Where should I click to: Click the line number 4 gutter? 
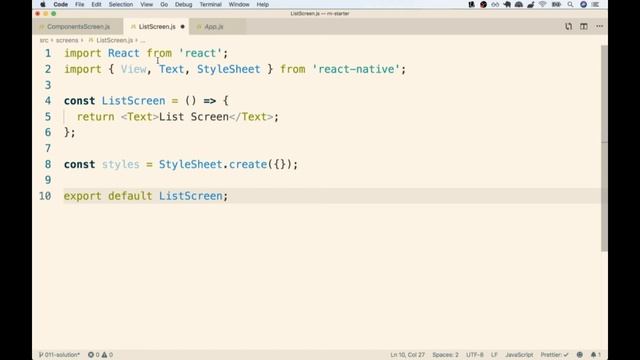point(48,101)
